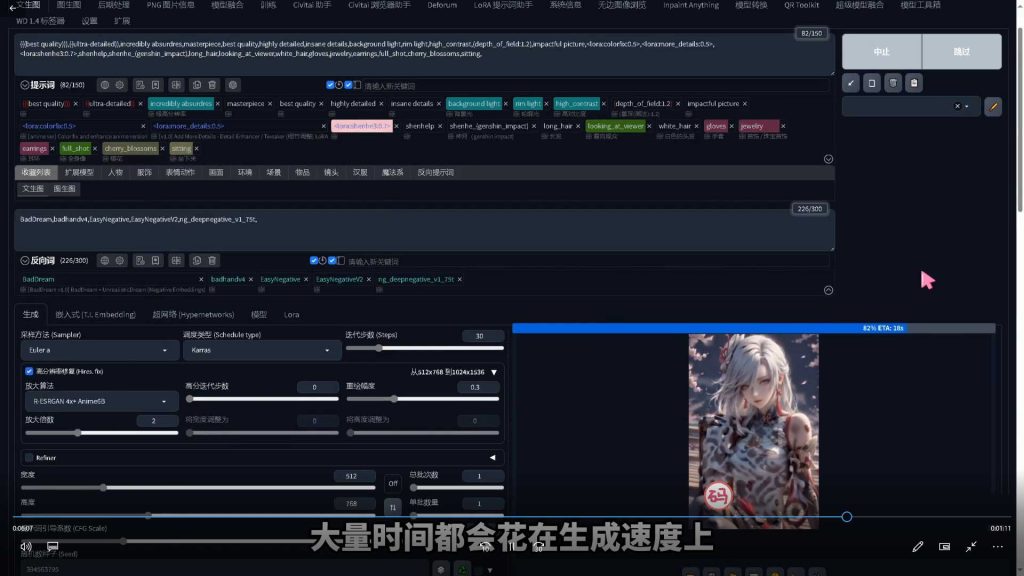Screen dimensions: 1024x576
Task: Open the video player more options menu
Action: click(x=997, y=547)
